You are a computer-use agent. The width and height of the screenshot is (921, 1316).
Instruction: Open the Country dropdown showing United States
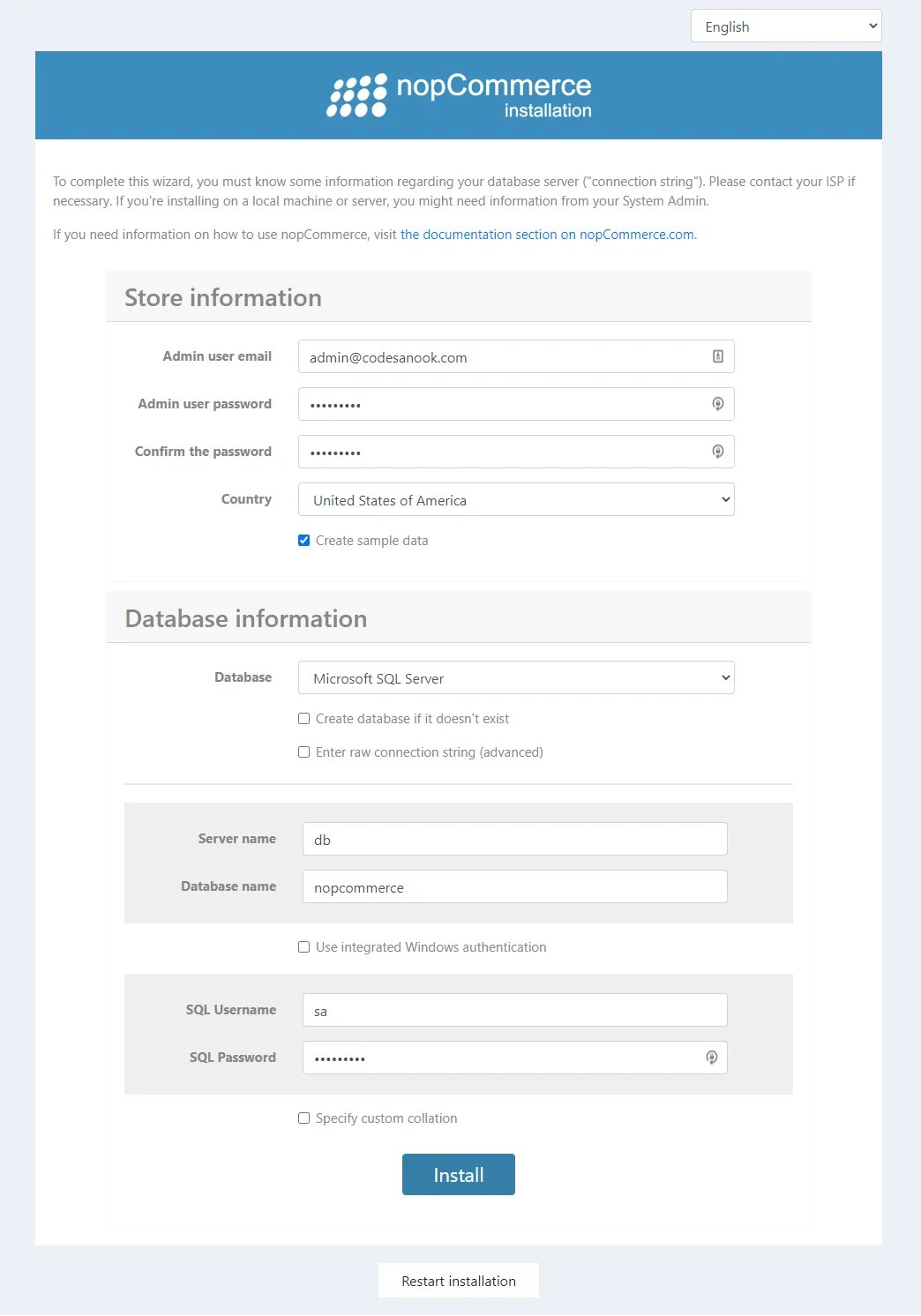coord(516,499)
